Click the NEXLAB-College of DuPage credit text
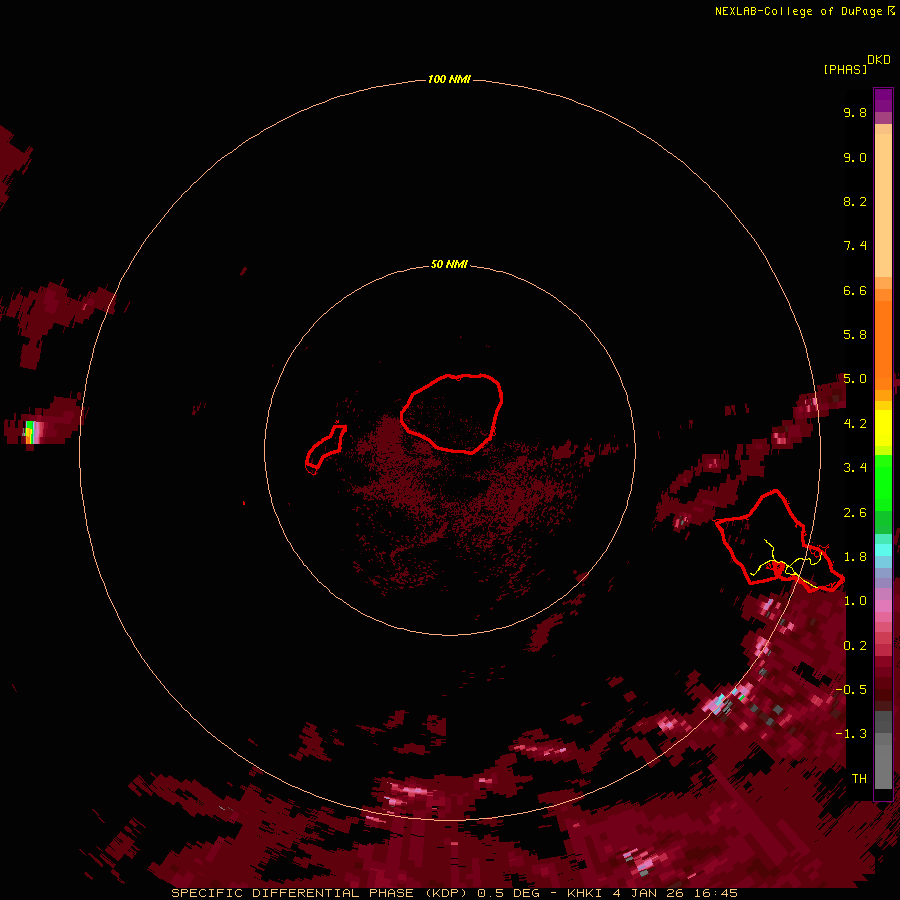Image resolution: width=900 pixels, height=900 pixels. click(800, 11)
